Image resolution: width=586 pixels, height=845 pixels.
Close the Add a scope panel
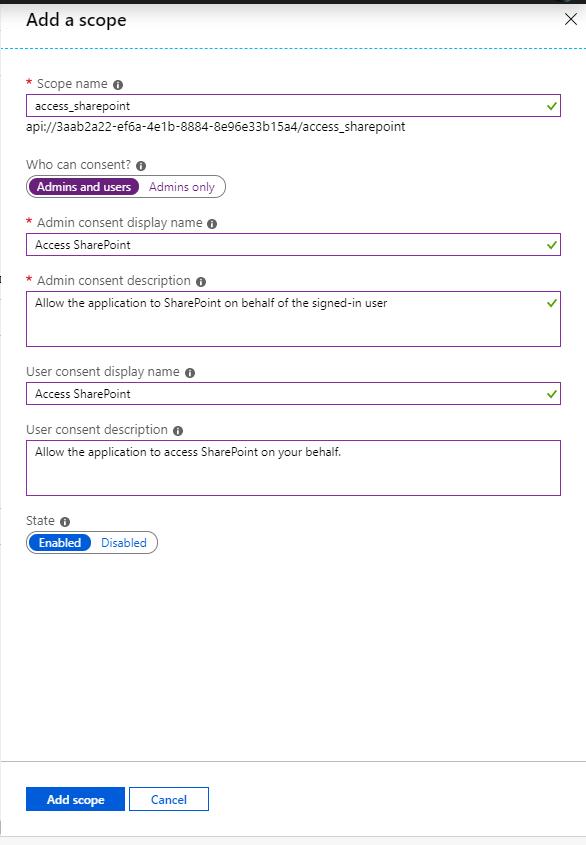(570, 19)
